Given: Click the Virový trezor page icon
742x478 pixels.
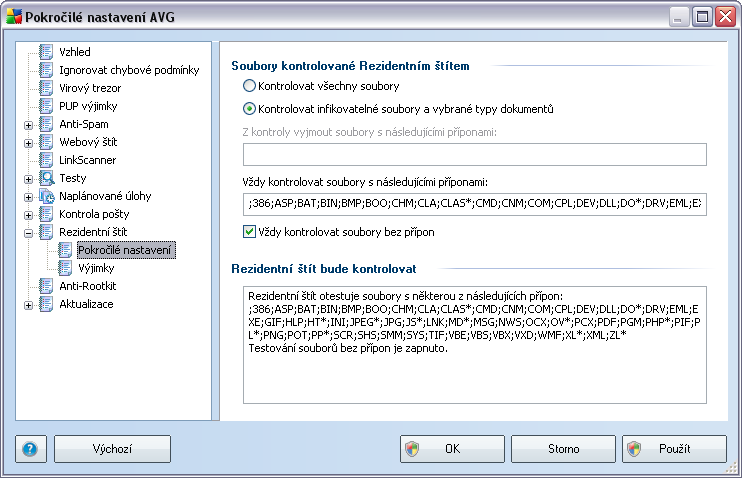Looking at the screenshot, I should click(x=46, y=88).
